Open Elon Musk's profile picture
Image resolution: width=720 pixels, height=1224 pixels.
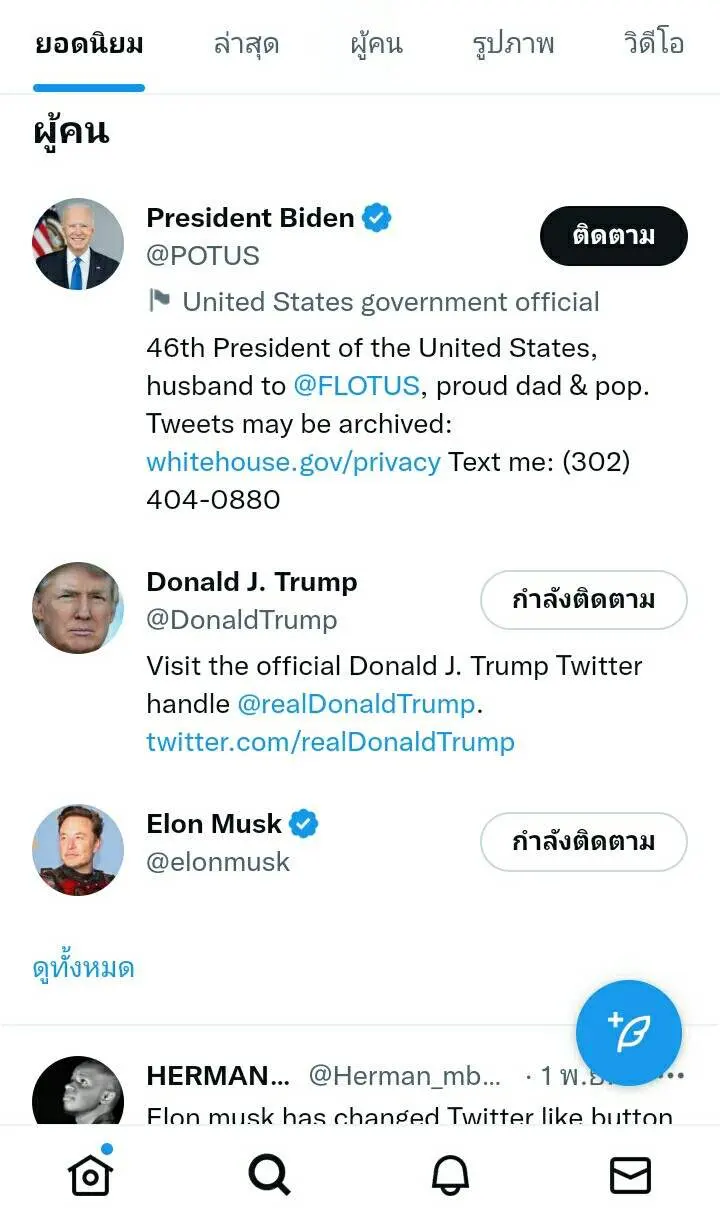tap(78, 850)
